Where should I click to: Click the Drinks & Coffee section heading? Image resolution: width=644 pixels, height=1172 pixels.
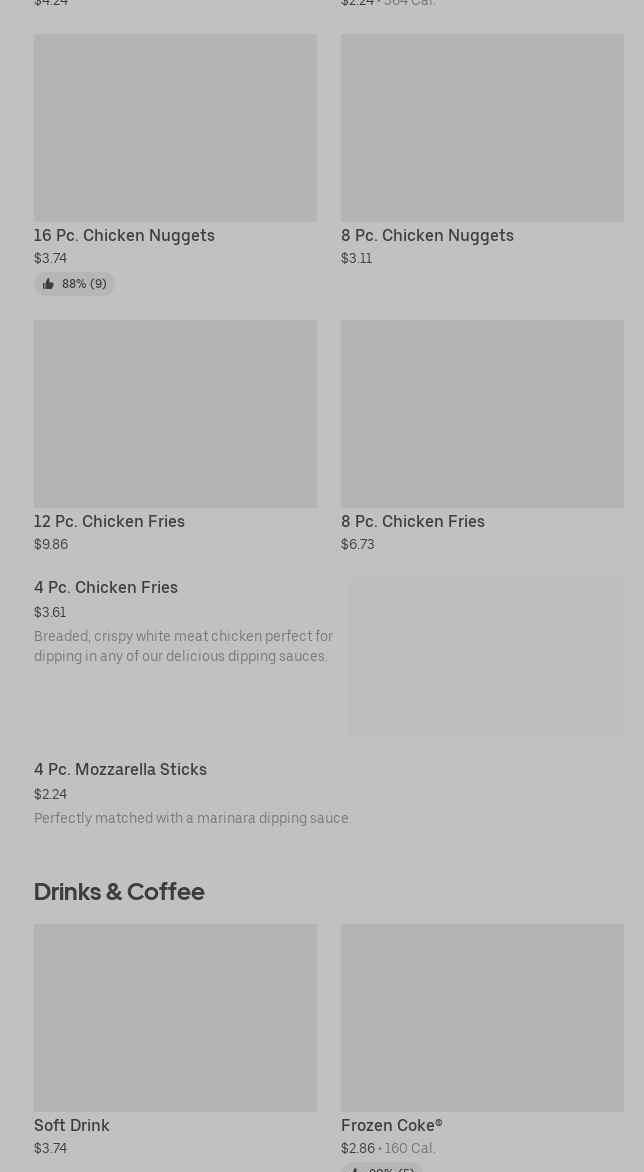119,891
